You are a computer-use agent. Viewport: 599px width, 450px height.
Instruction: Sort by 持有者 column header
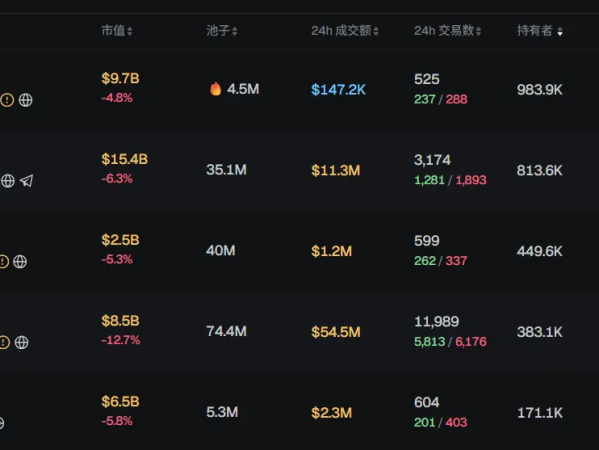click(540, 31)
